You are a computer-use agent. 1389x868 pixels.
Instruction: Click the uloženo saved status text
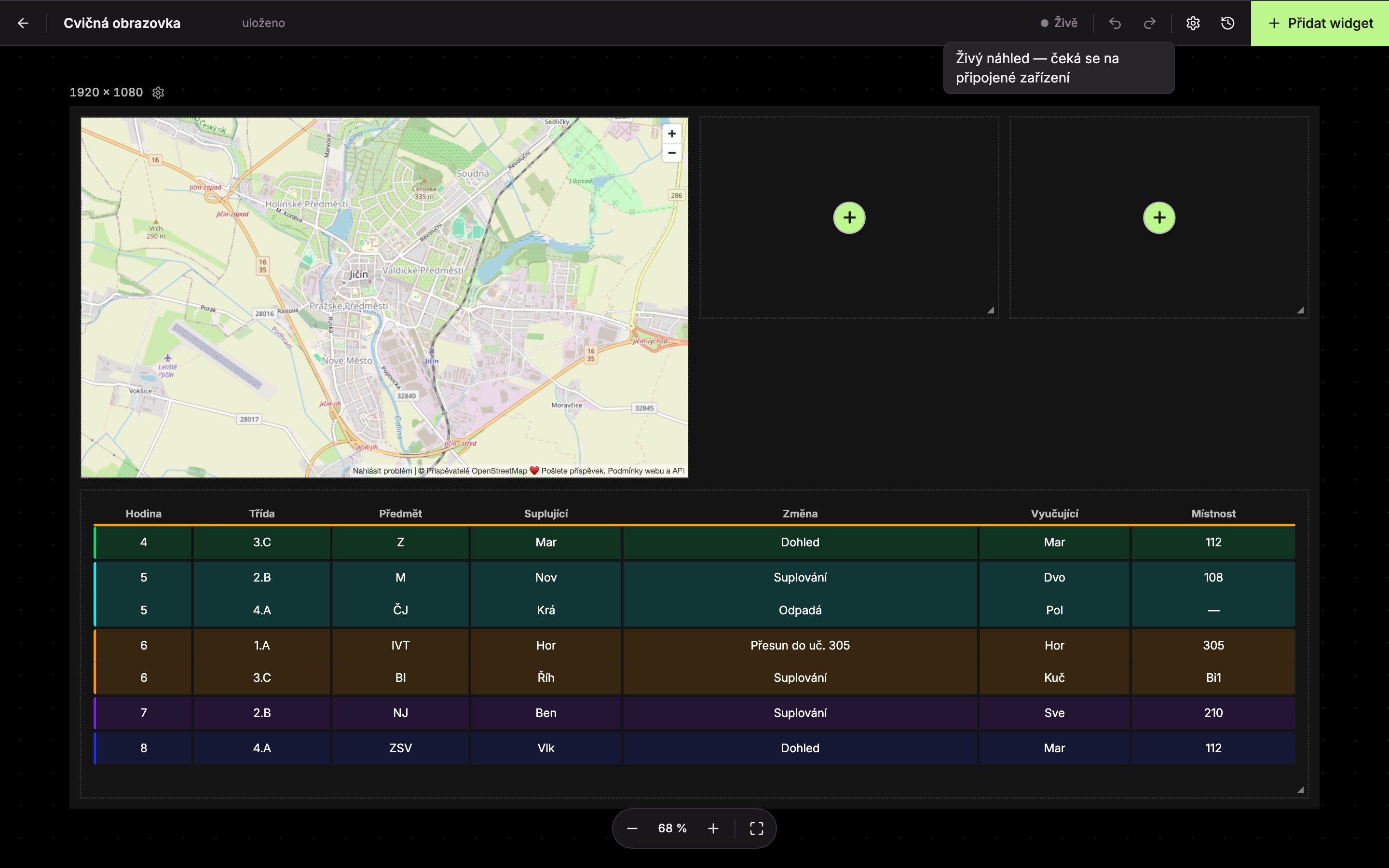263,23
